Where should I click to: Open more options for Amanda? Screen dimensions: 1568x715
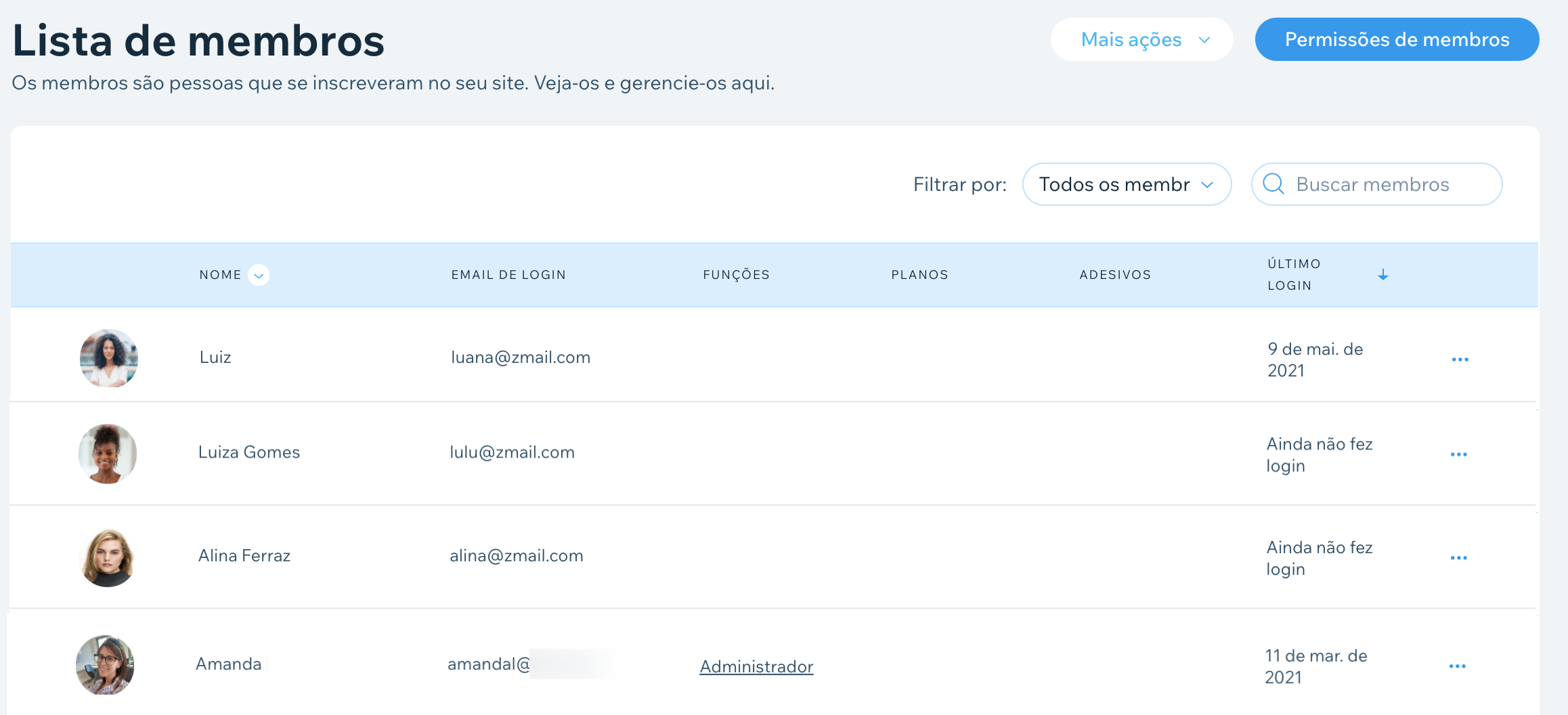tap(1458, 666)
